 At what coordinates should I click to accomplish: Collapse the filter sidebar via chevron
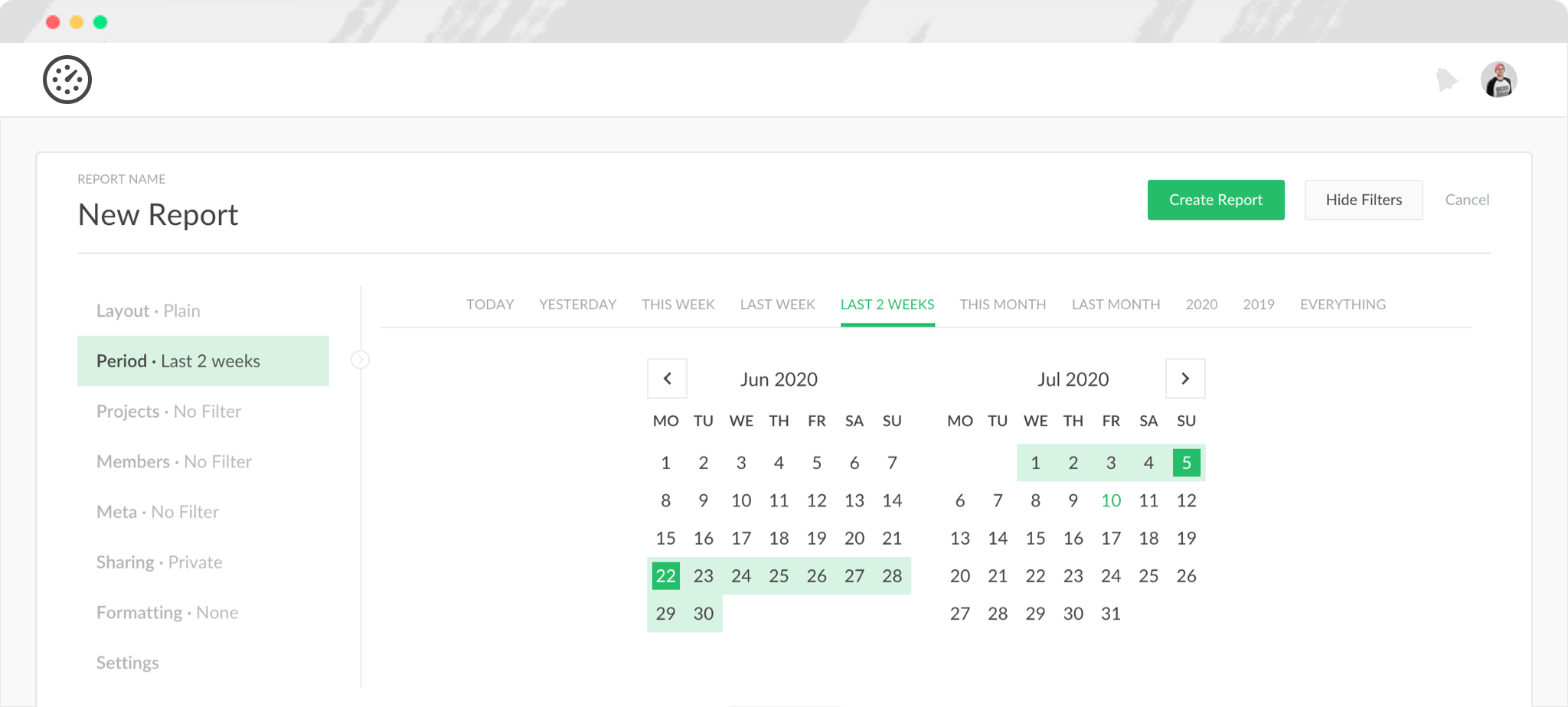point(360,360)
